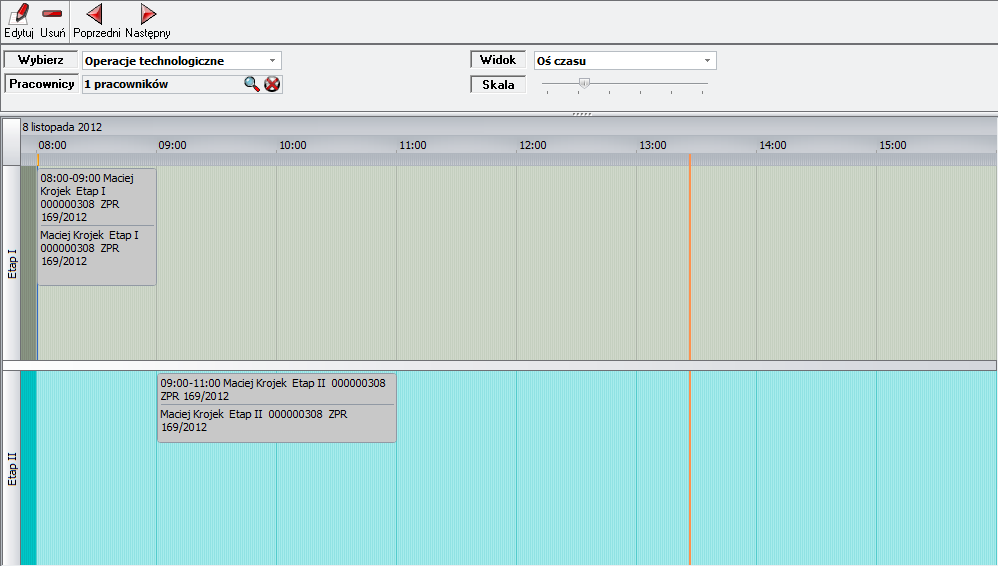Go to previous with Poprzedni arrow
Viewport: 998px width, 566px height.
pyautogui.click(x=95, y=13)
